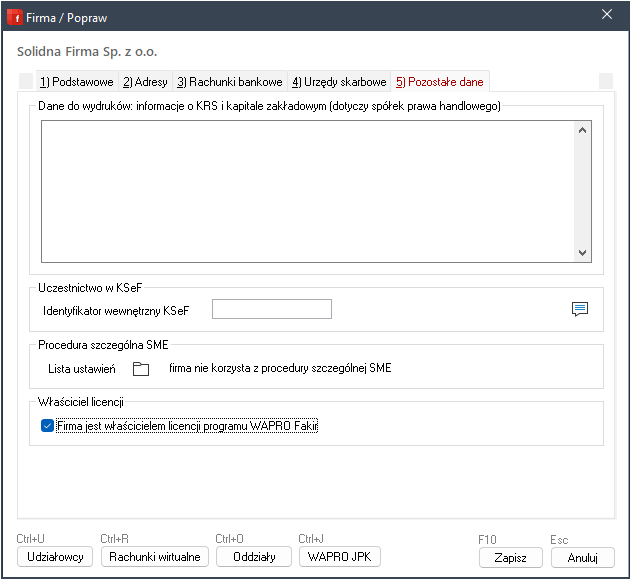
Task: Click the Pozostałe dane tab
Action: (x=439, y=82)
